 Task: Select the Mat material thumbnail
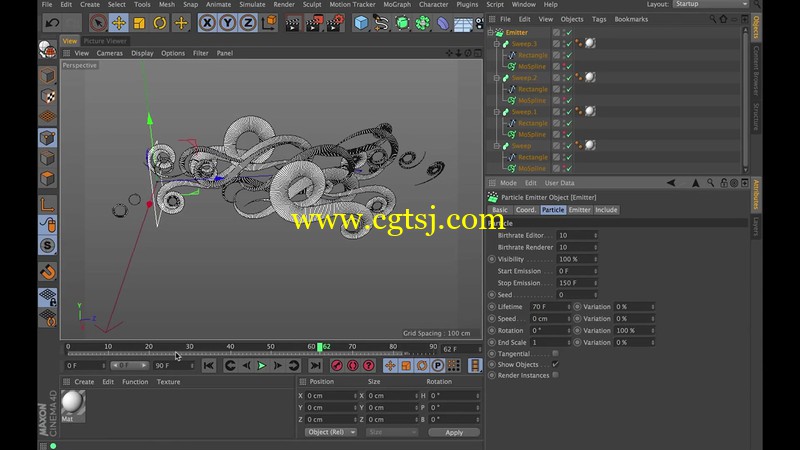point(73,403)
